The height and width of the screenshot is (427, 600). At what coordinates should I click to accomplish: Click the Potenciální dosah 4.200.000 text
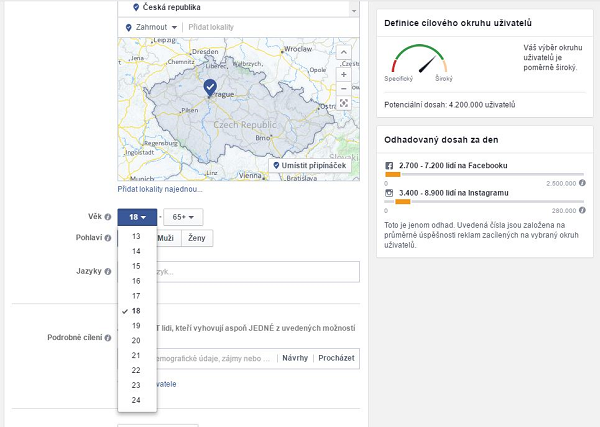point(450,105)
